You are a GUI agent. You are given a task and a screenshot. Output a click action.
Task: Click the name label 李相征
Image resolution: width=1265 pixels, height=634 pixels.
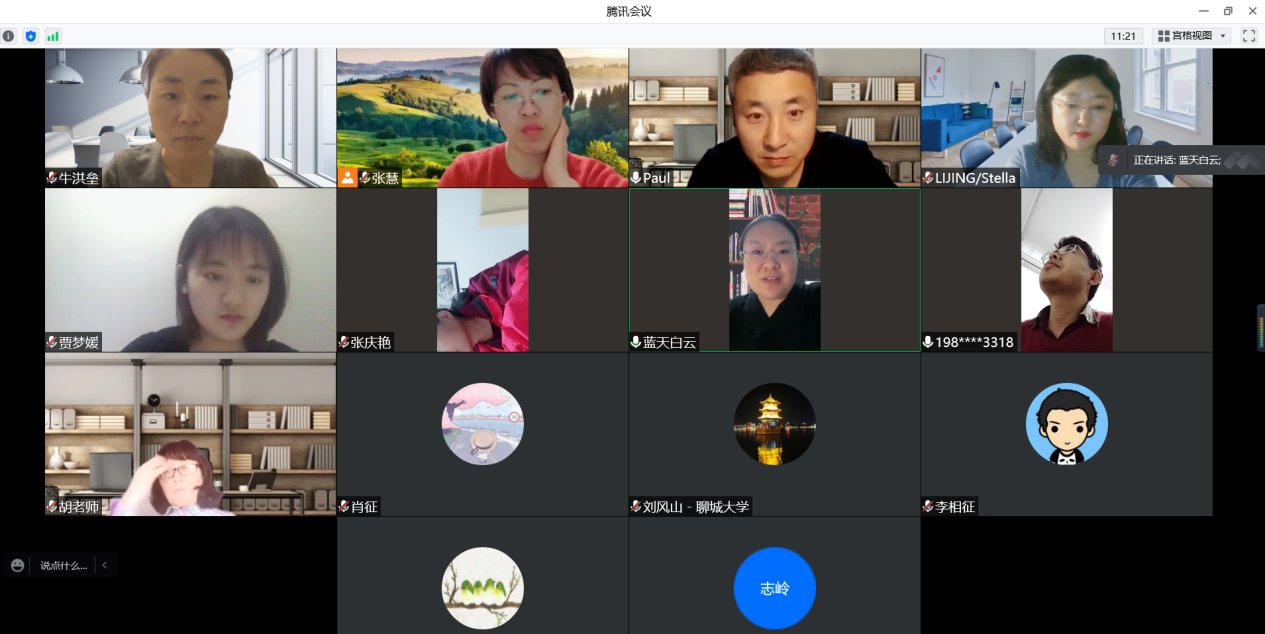tap(955, 506)
